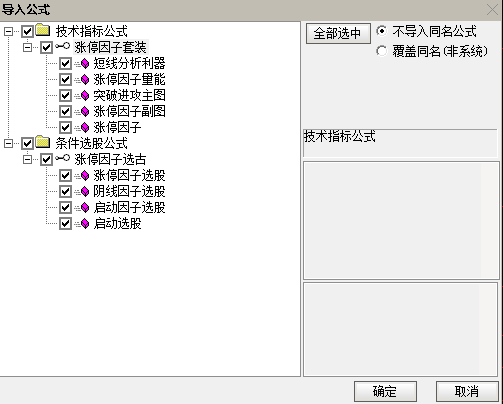
Task: Confirm import with the 确定 button
Action: click(385, 391)
